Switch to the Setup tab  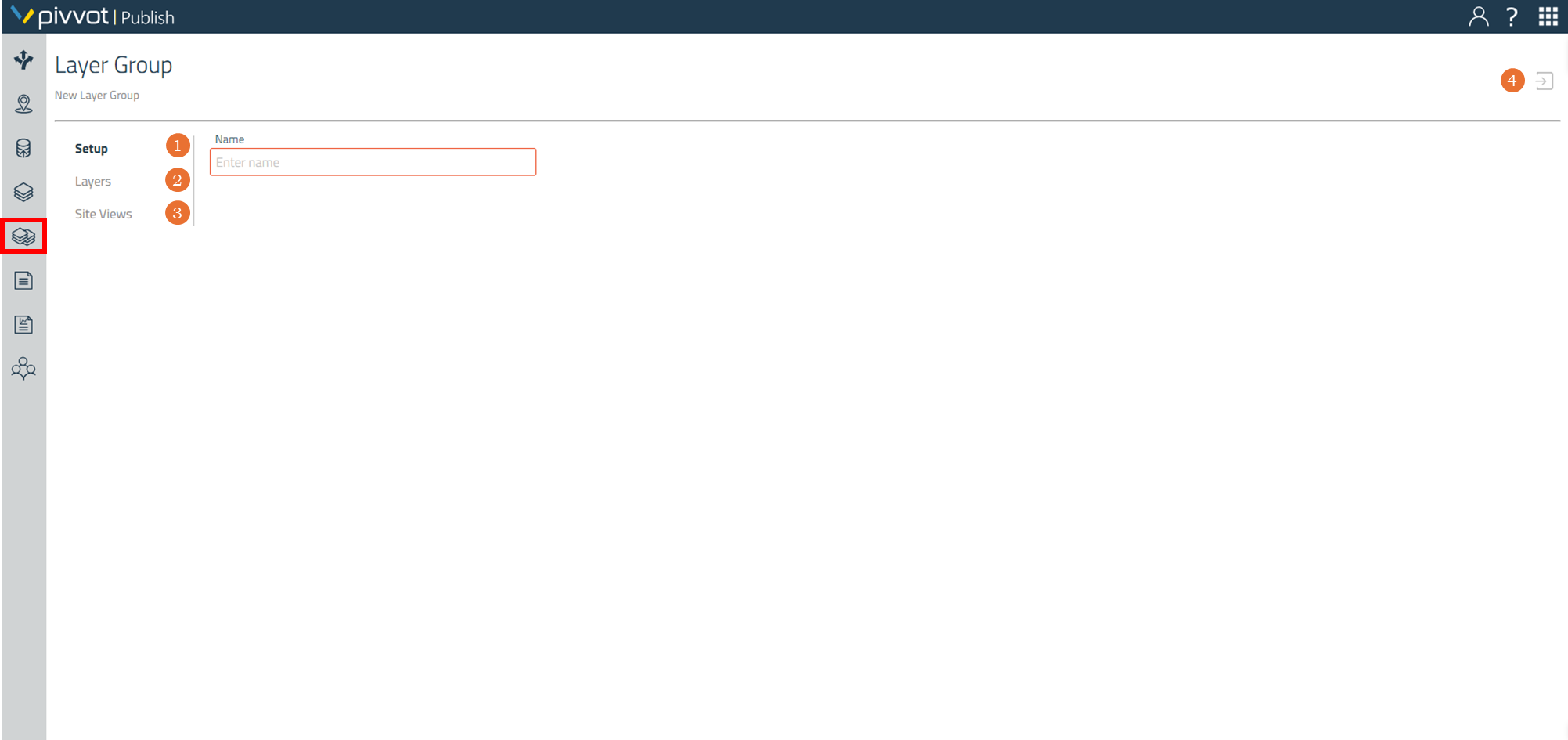pos(92,148)
